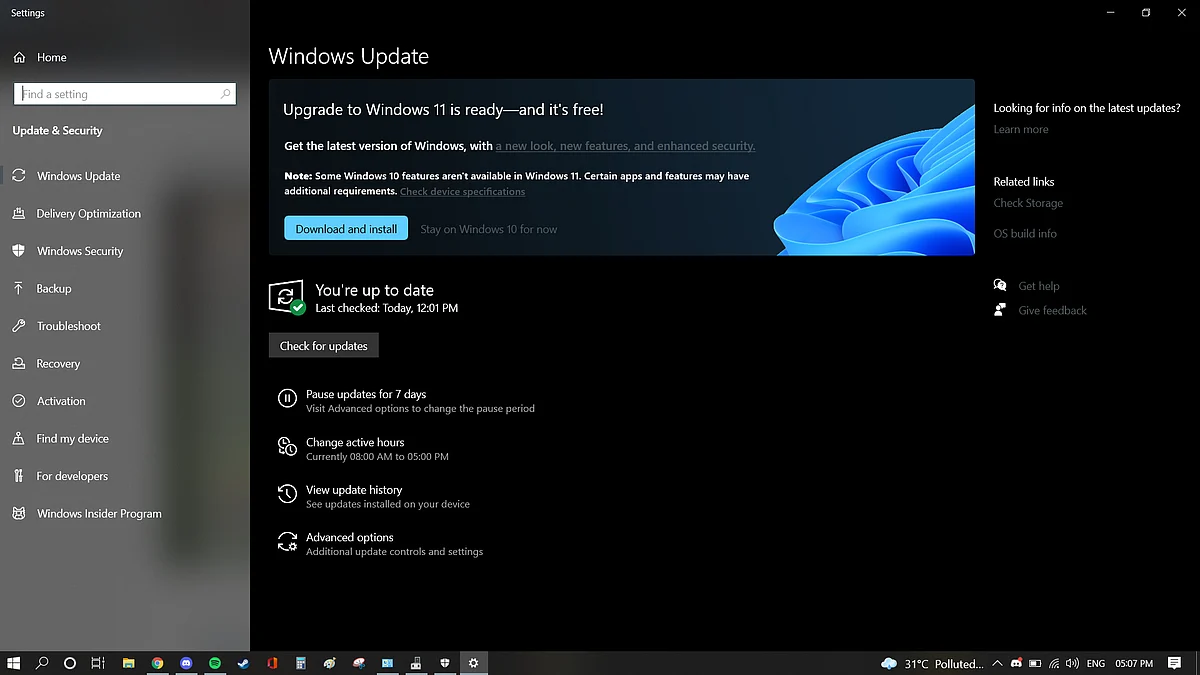Choose Stay on Windows 10 for now
The height and width of the screenshot is (675, 1200).
(x=488, y=229)
